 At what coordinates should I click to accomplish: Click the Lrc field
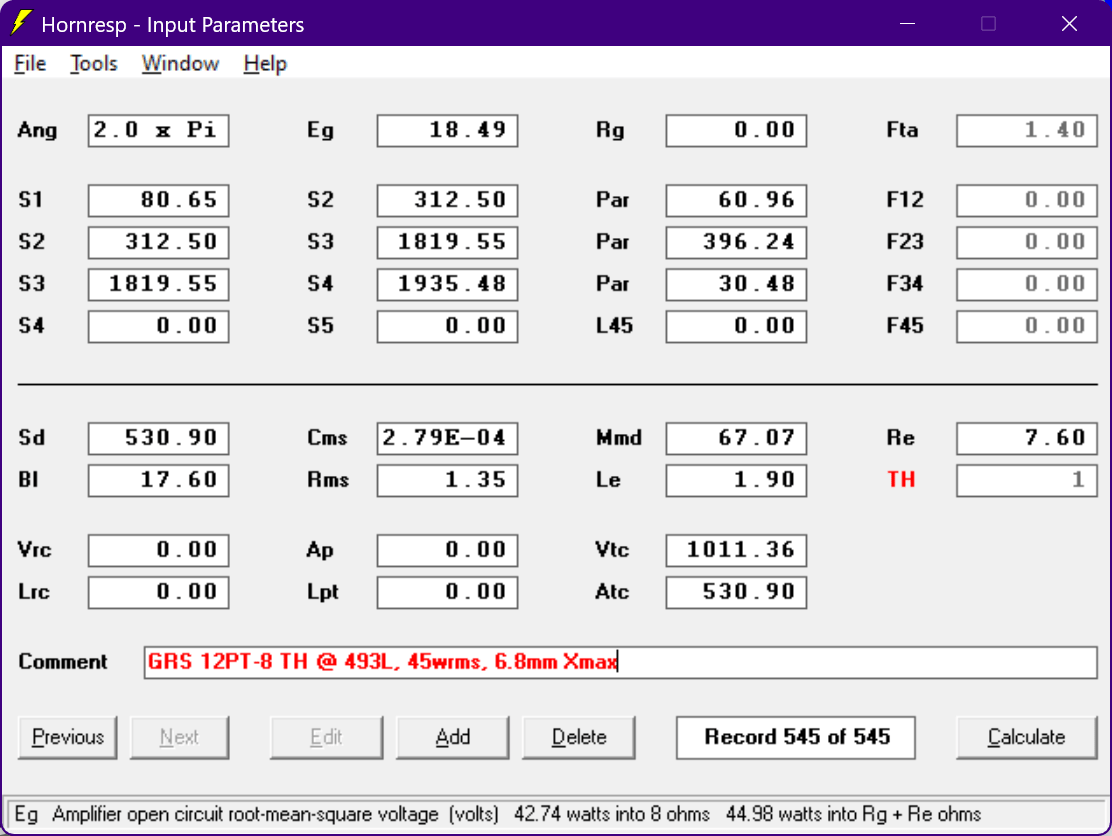coord(158,592)
